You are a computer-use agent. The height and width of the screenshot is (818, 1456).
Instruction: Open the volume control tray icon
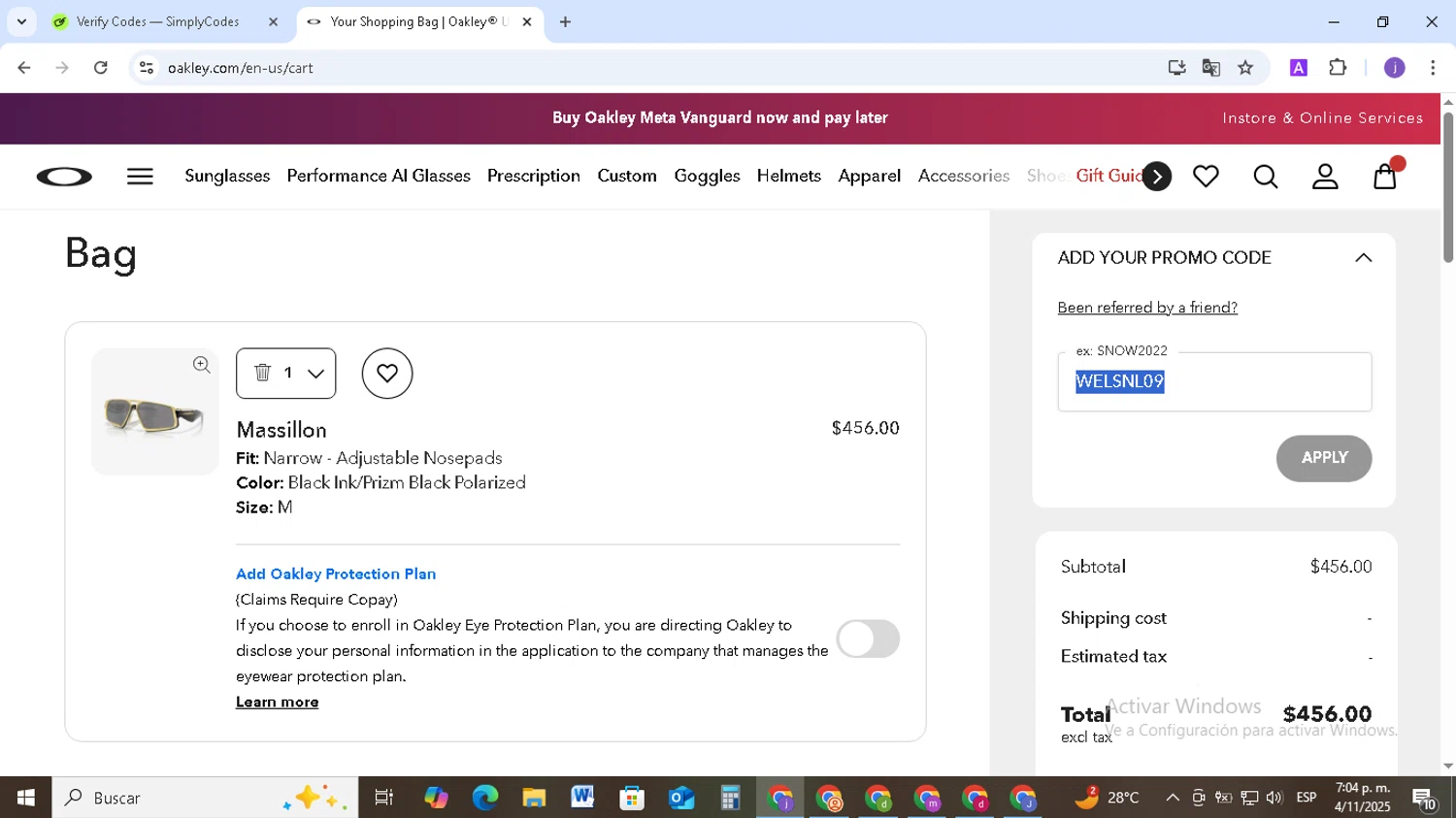point(1274,798)
